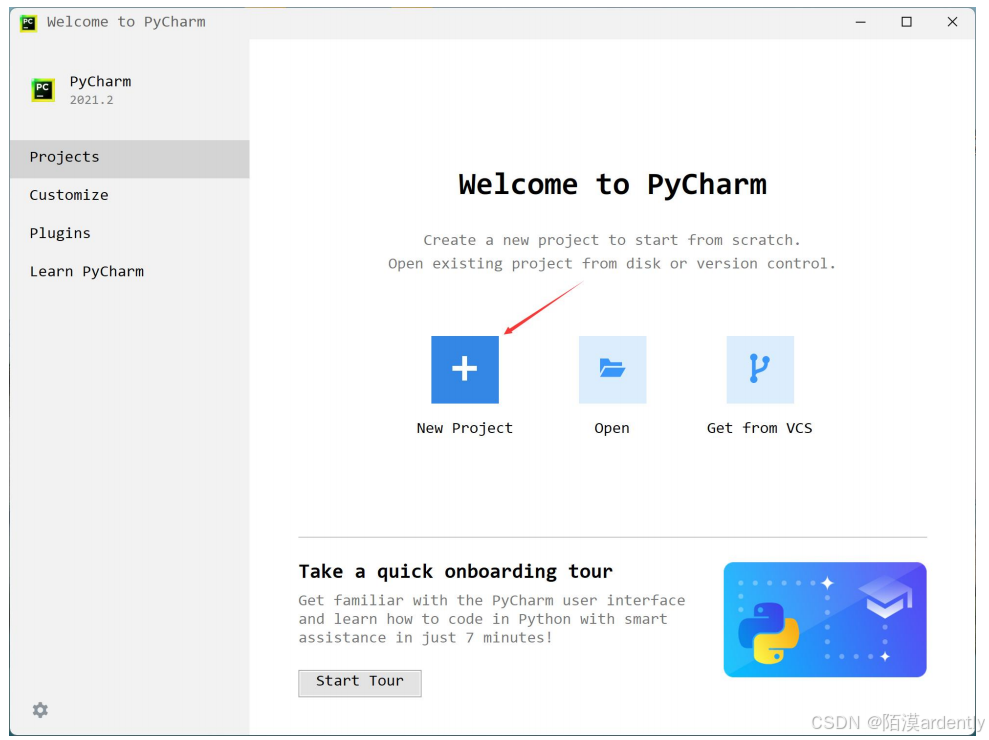This screenshot has width=989, height=740.
Task: Click the PyCharm logo in the sidebar
Action: click(x=43, y=90)
